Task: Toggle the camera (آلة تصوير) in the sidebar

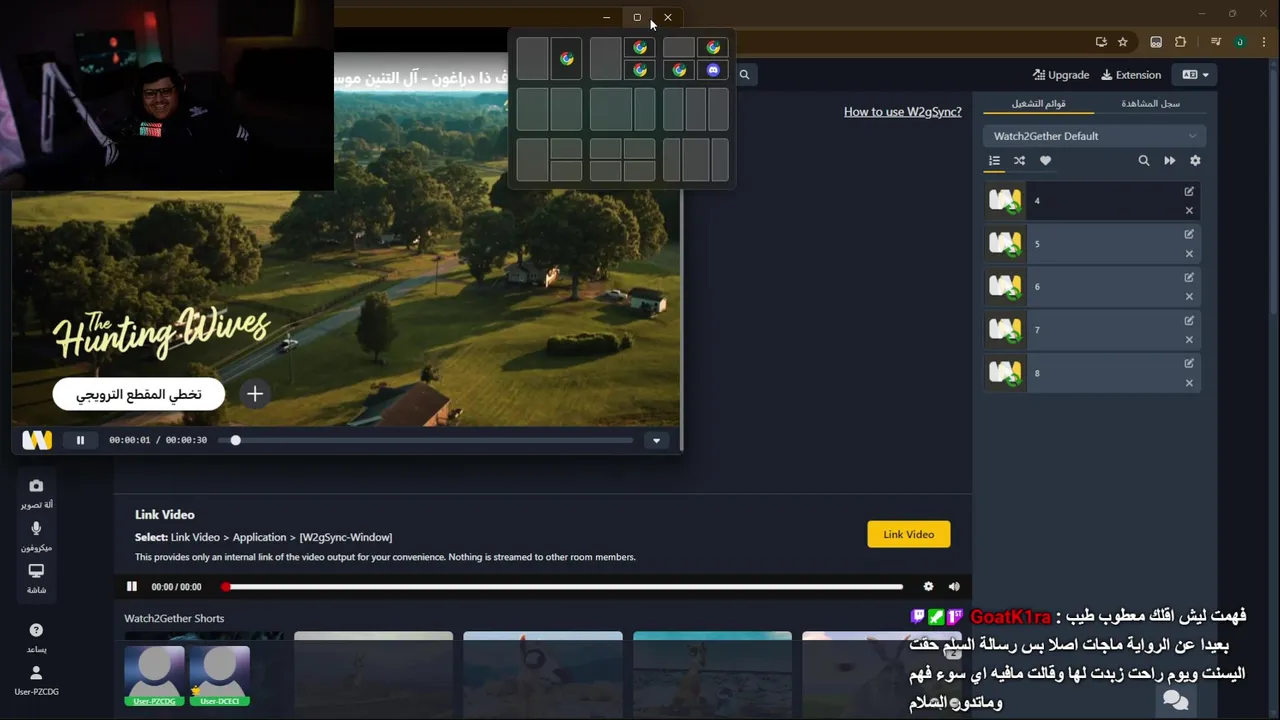Action: [36, 492]
